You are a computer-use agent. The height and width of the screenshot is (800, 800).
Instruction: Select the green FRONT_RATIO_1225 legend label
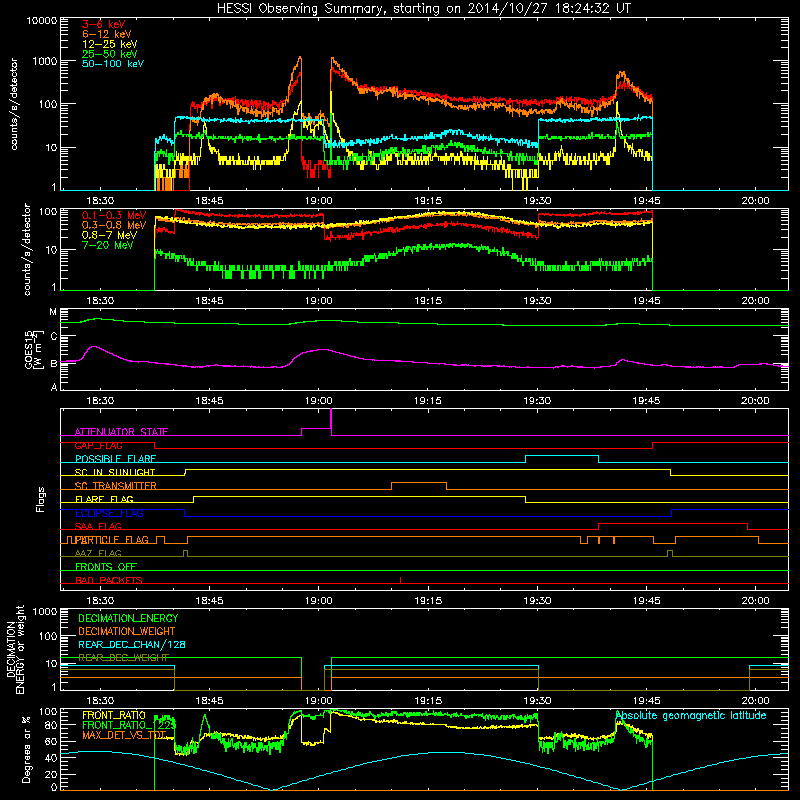coord(129,726)
